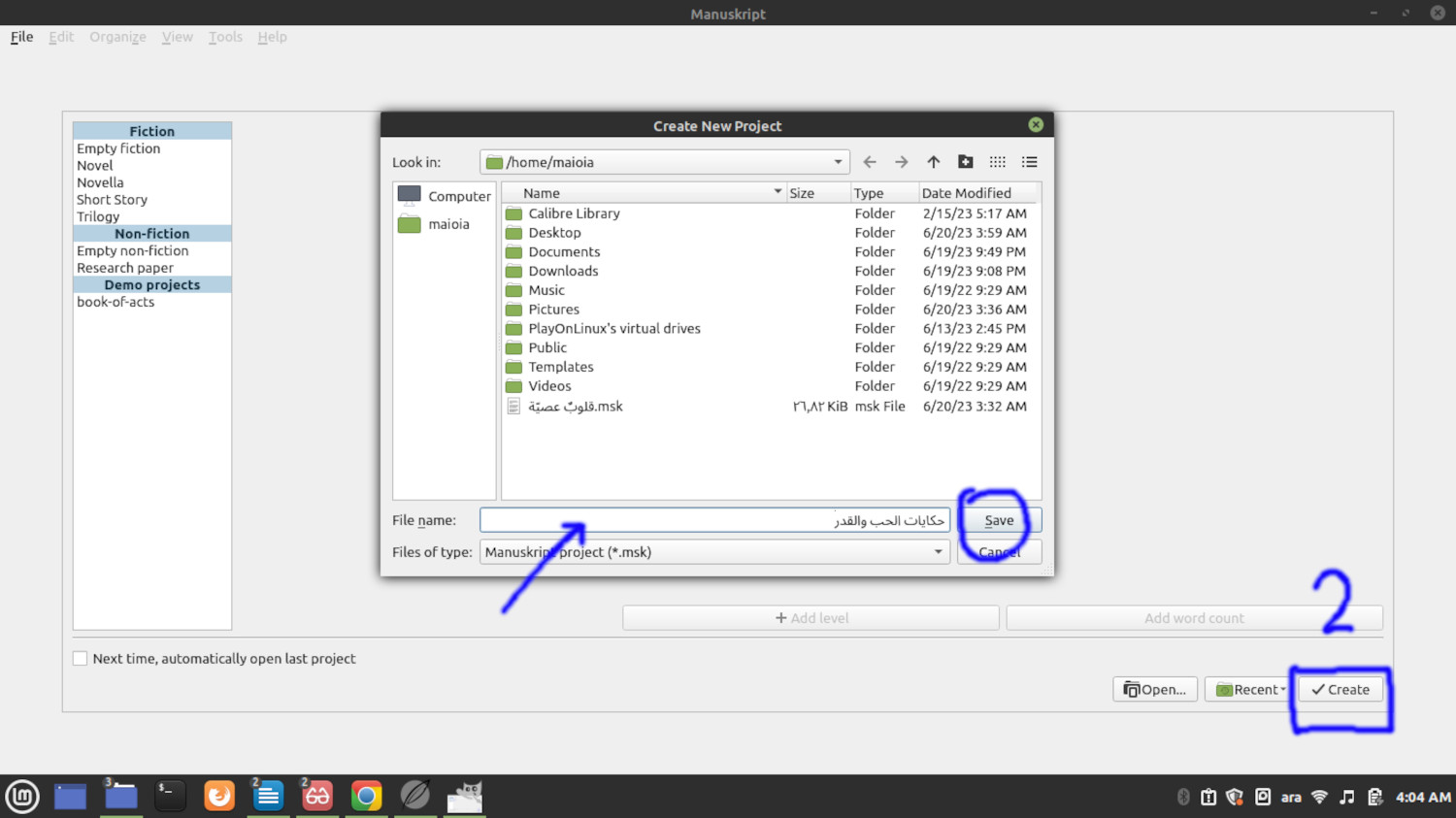Open the Tools menu
This screenshot has height=818, width=1456.
225,37
